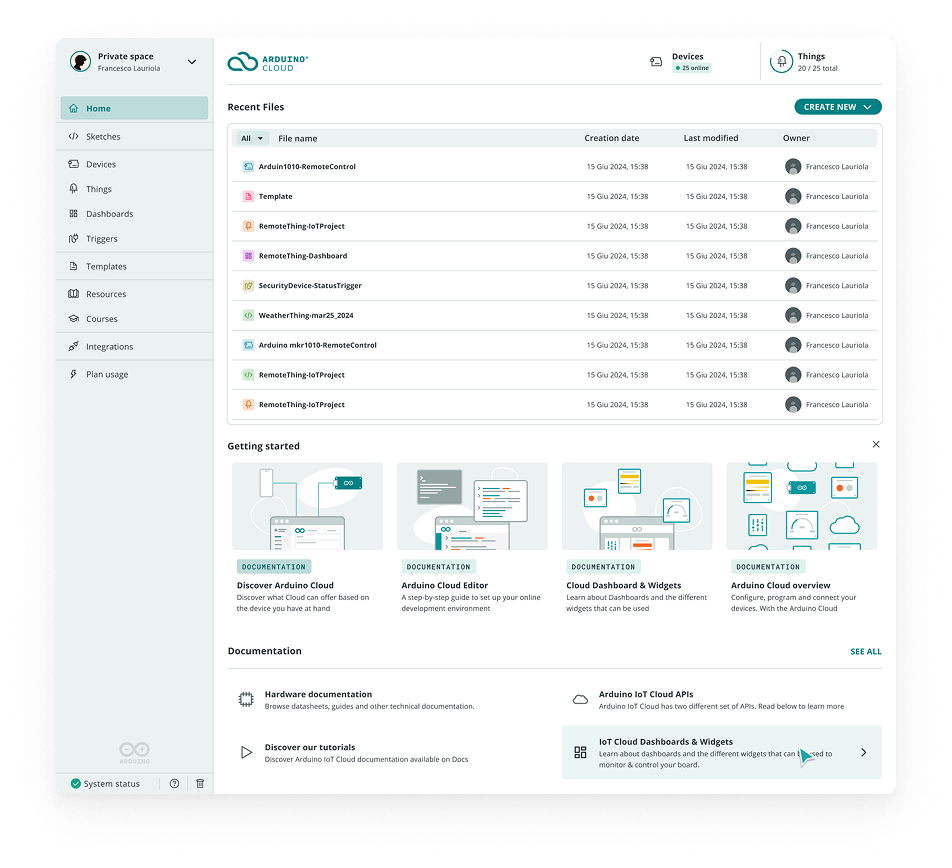Open file RemoteThing-Dashboard
The width and height of the screenshot is (952, 868).
pyautogui.click(x=303, y=256)
